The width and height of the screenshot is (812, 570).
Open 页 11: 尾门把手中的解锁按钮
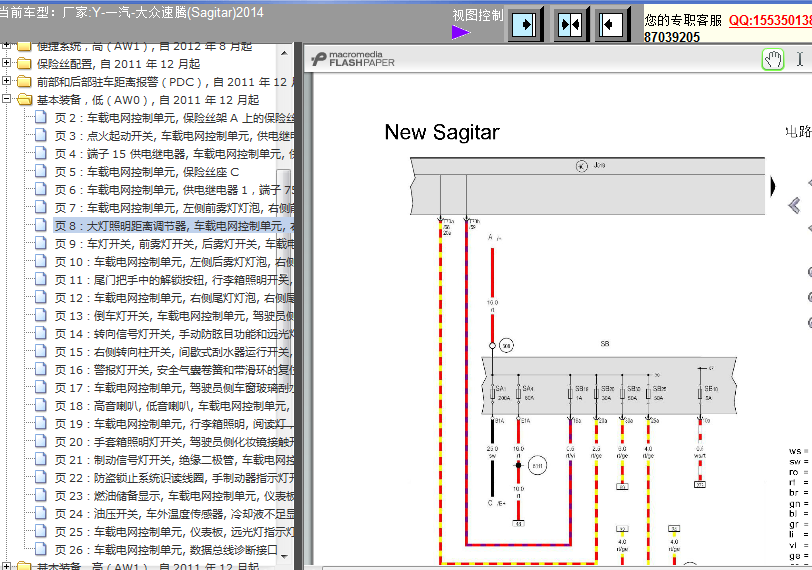point(174,280)
